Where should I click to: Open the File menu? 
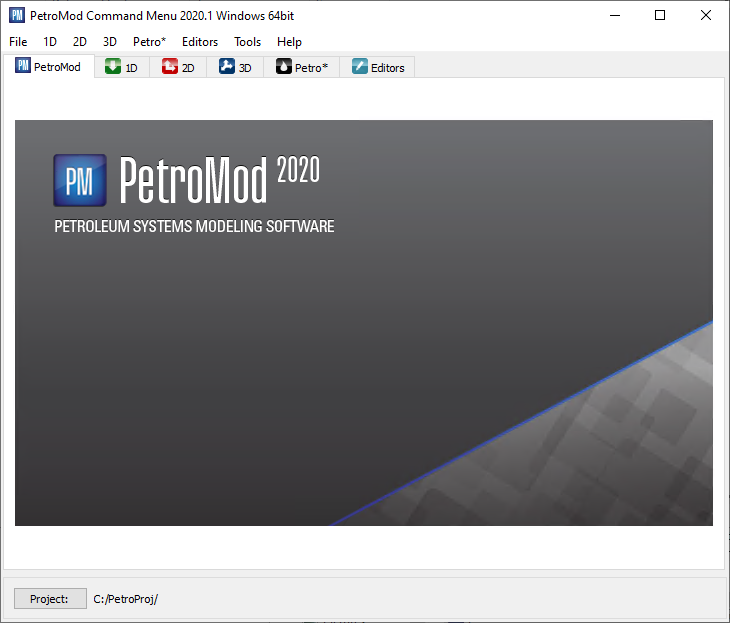point(18,42)
